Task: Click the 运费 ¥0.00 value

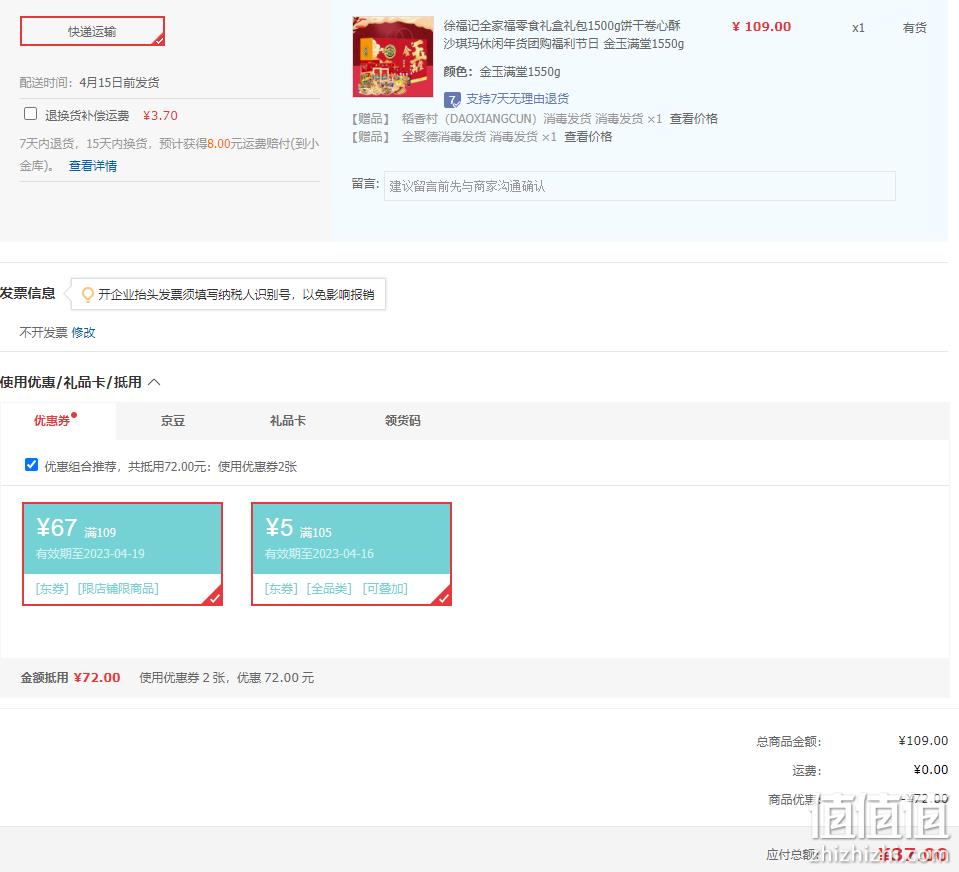Action: click(931, 770)
